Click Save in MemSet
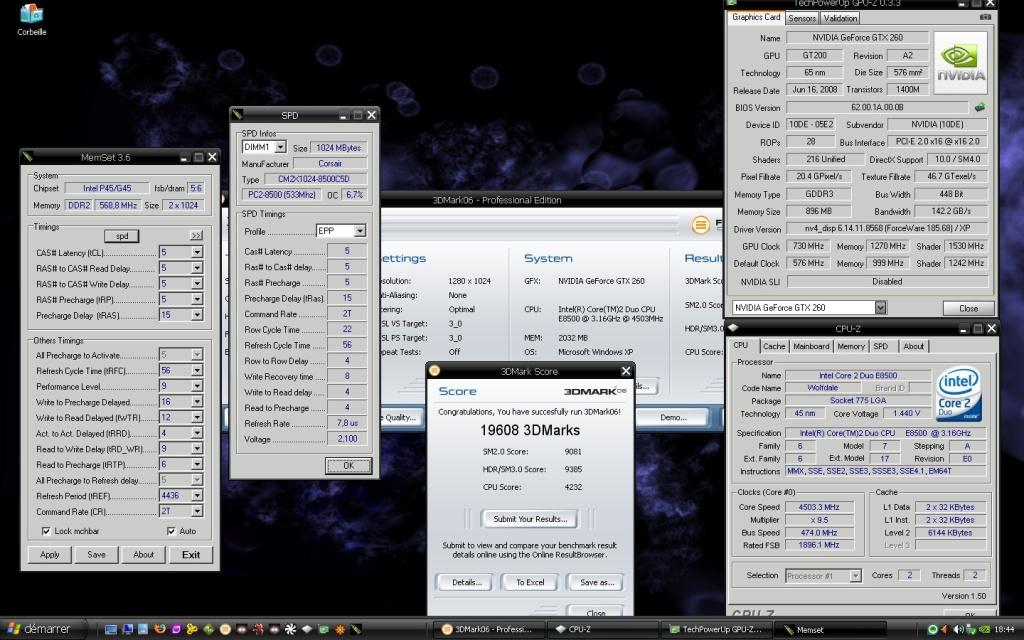This screenshot has width=1024, height=640. tap(96, 554)
